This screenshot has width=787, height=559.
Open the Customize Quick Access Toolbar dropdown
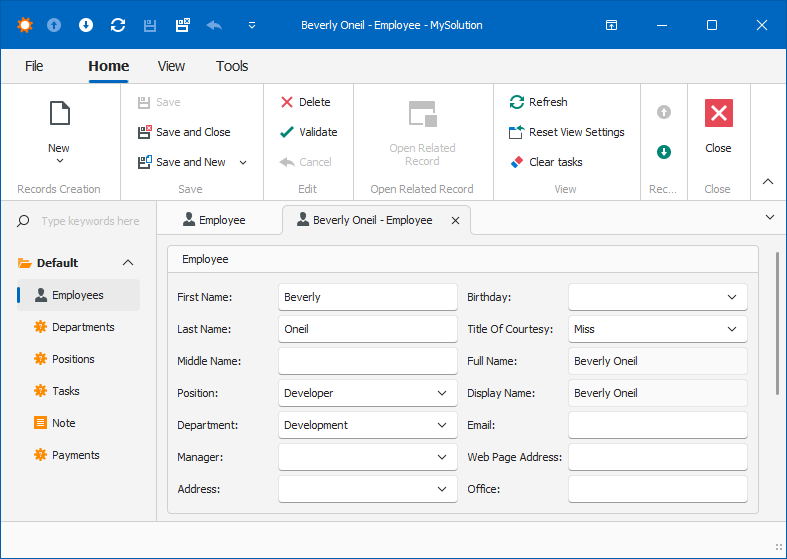(252, 25)
